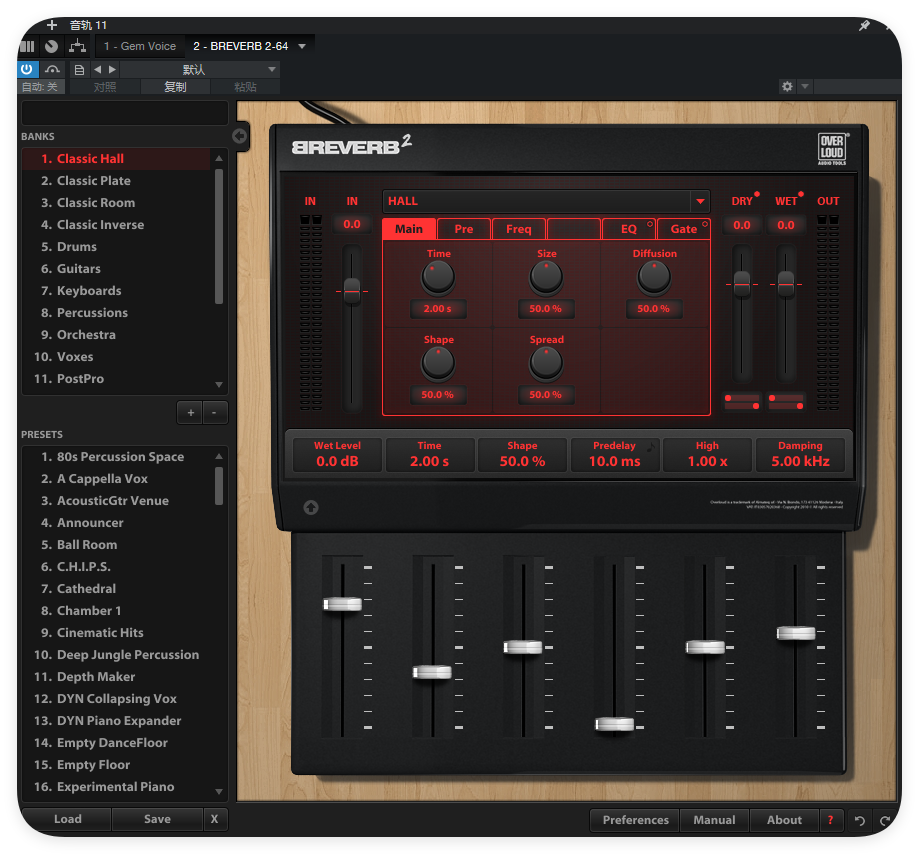Expand the arrow next to gear icon
This screenshot has width=919, height=854.
[x=805, y=86]
